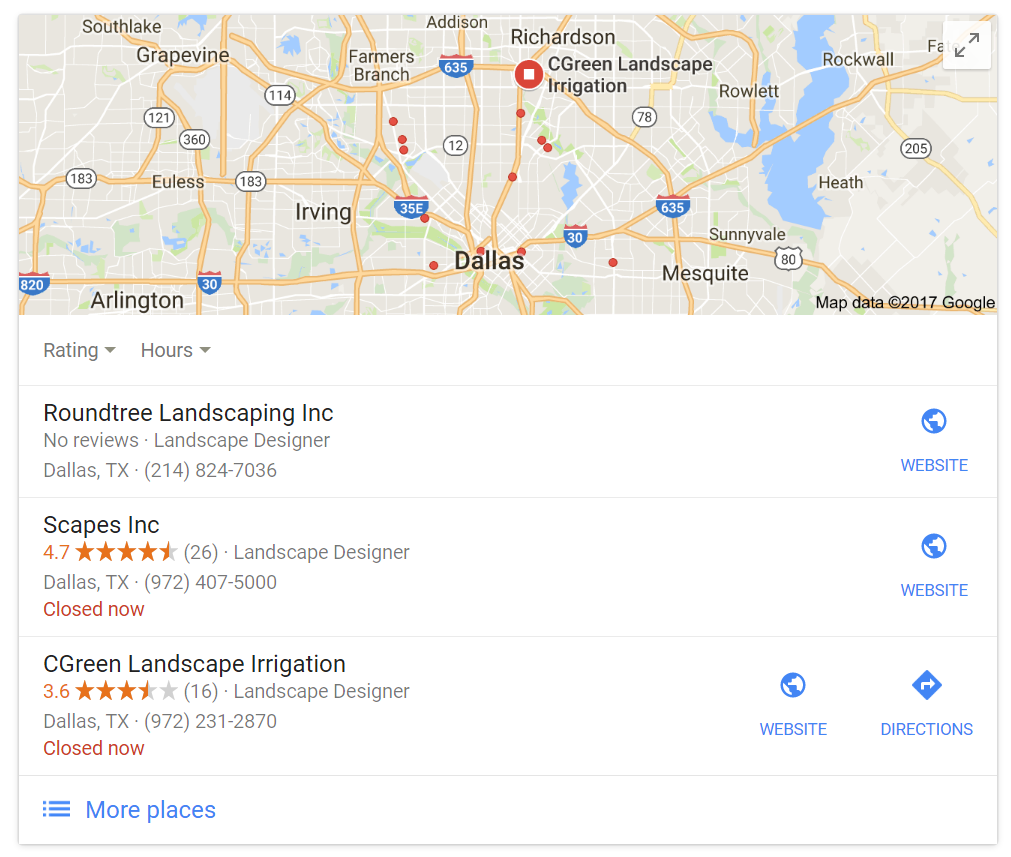Click the Rating dropdown arrow
1011x857 pixels.
[x=110, y=350]
